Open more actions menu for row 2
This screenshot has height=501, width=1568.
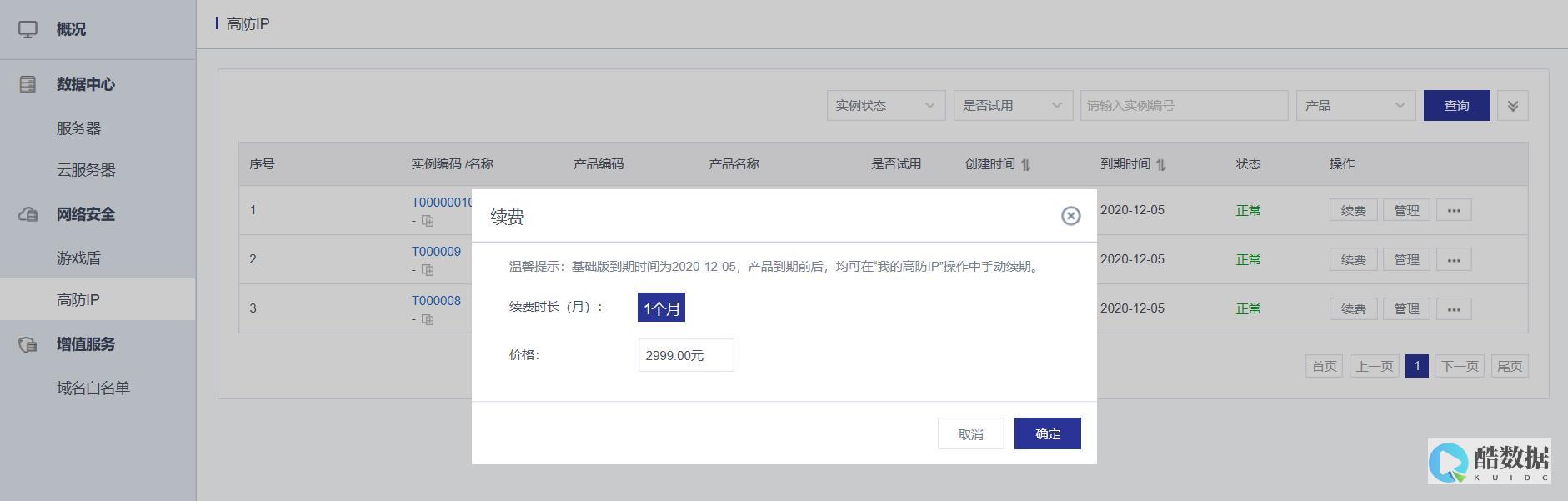[1454, 259]
